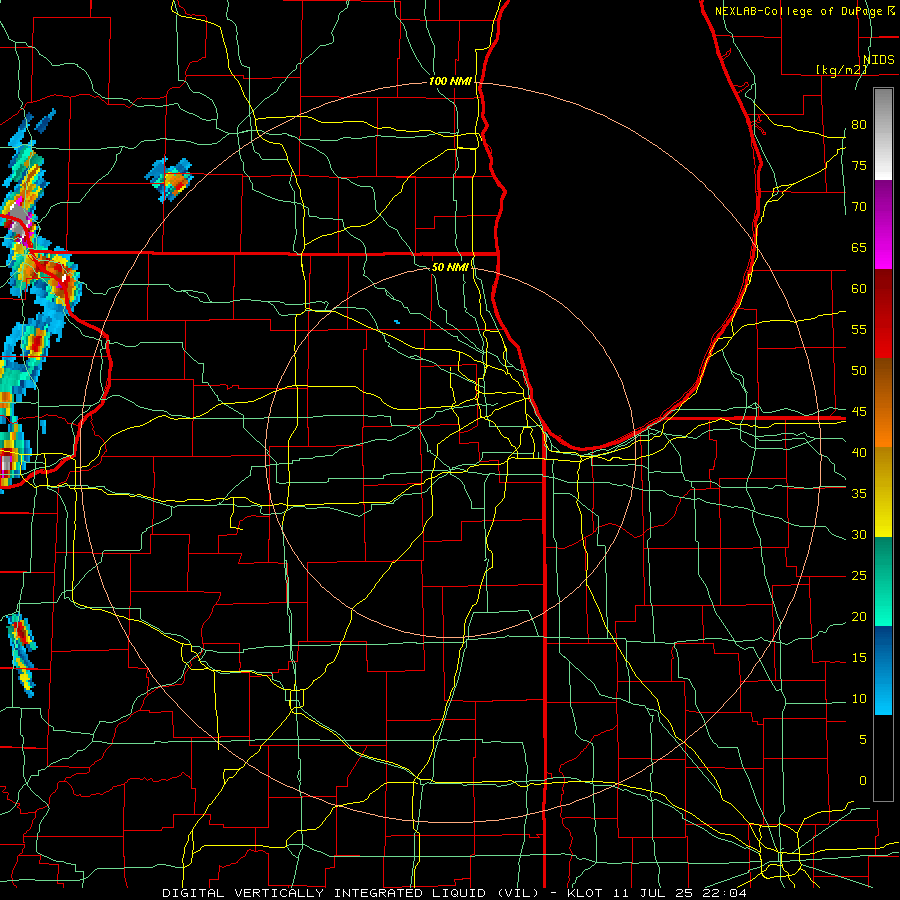Click the isolated storm cell inside 100 NMI ring
Image resolution: width=900 pixels, height=900 pixels.
point(169,180)
